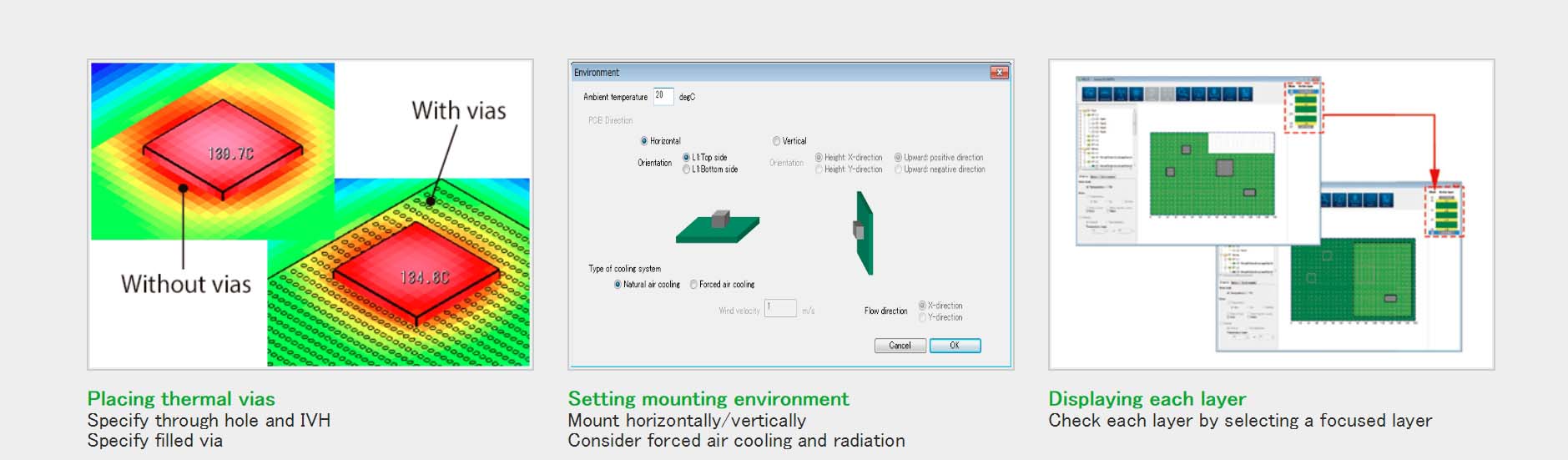
Task: Select the Horizontal PCB direction radio button
Action: (643, 141)
